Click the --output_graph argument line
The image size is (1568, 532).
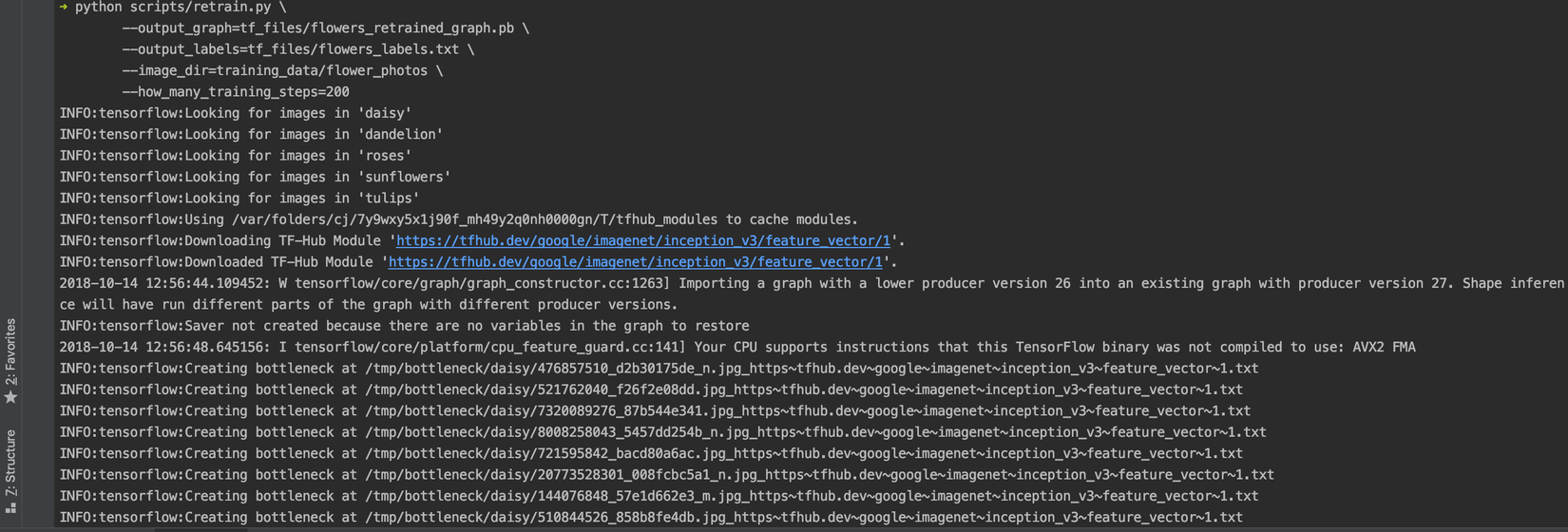325,28
